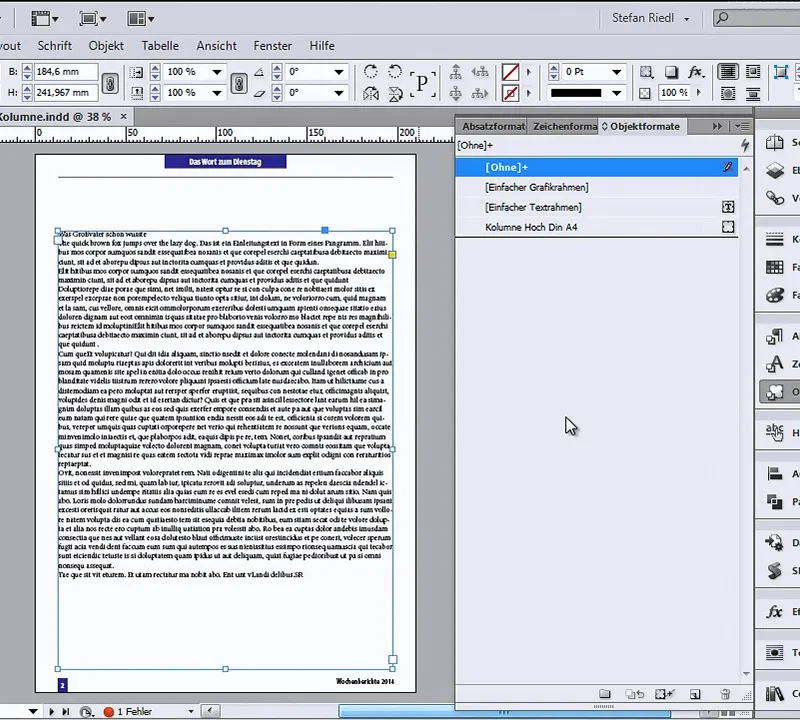Rotate the frame 90° clockwise
The image size is (800, 720).
[x=372, y=72]
